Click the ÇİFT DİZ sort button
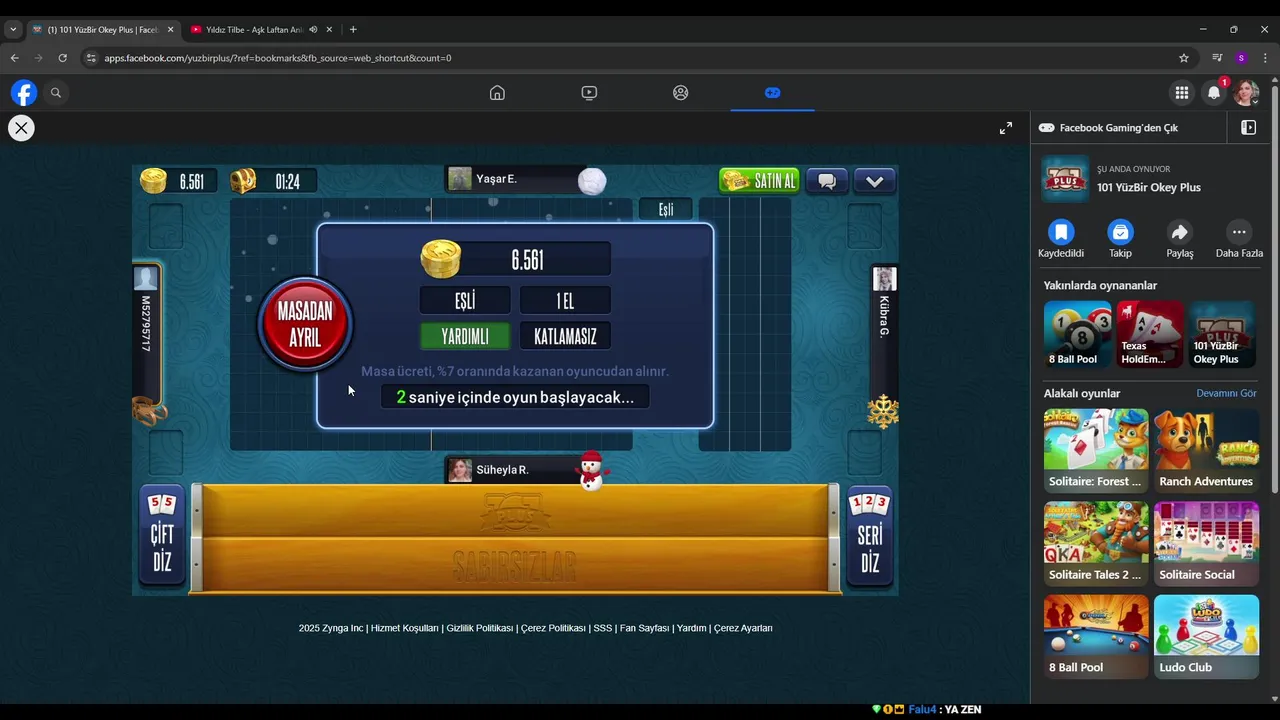 [x=162, y=536]
